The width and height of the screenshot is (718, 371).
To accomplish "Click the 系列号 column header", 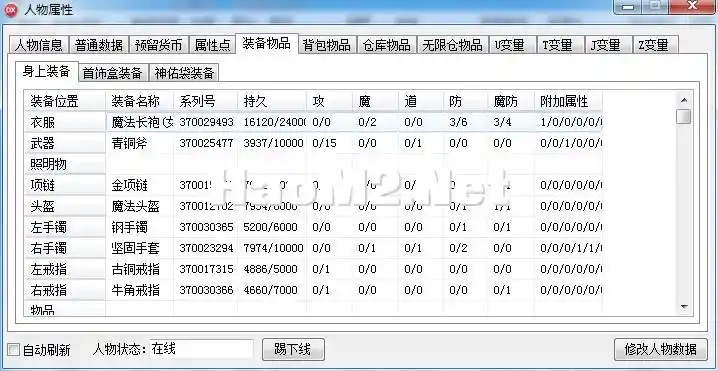I will [206, 101].
